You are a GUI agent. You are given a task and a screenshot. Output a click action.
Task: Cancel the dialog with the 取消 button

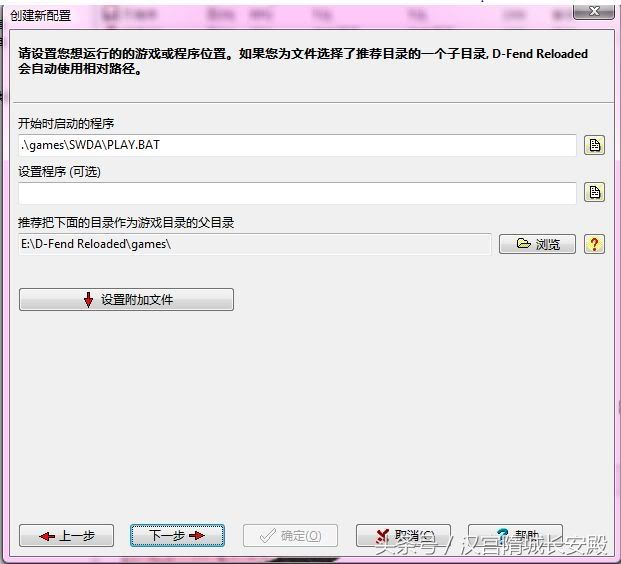[x=403, y=536]
